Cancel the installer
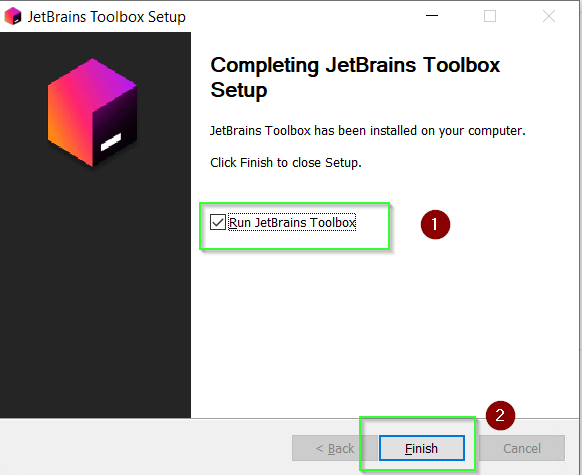This screenshot has width=582, height=475. coord(522,448)
